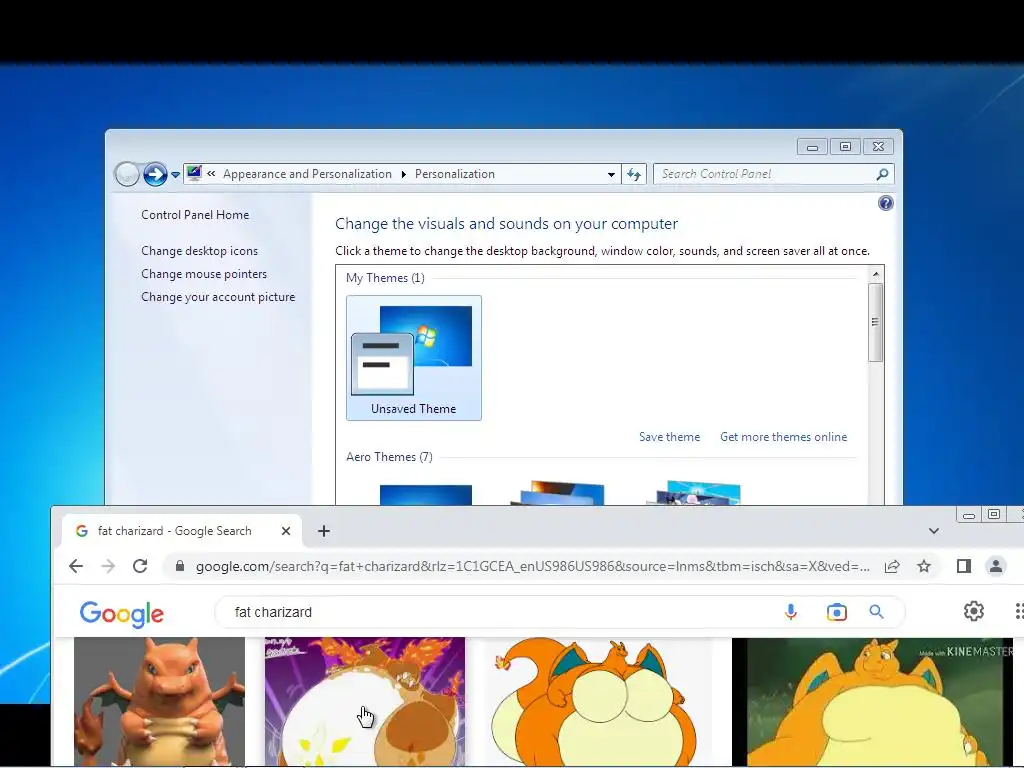Expand the hidden breadcrumb chevrons in address bar
Image resolution: width=1024 pixels, height=768 pixels.
pyautogui.click(x=211, y=174)
